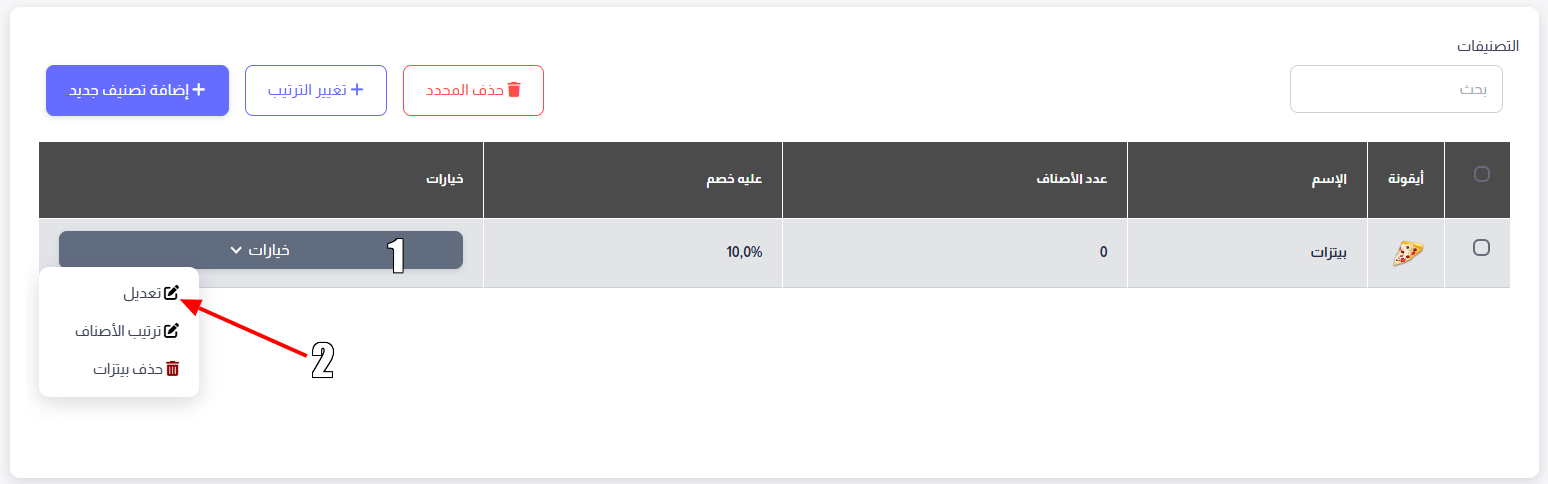Click the edit icon beside ترتيب الأصناف
This screenshot has width=1548, height=484.
171,331
